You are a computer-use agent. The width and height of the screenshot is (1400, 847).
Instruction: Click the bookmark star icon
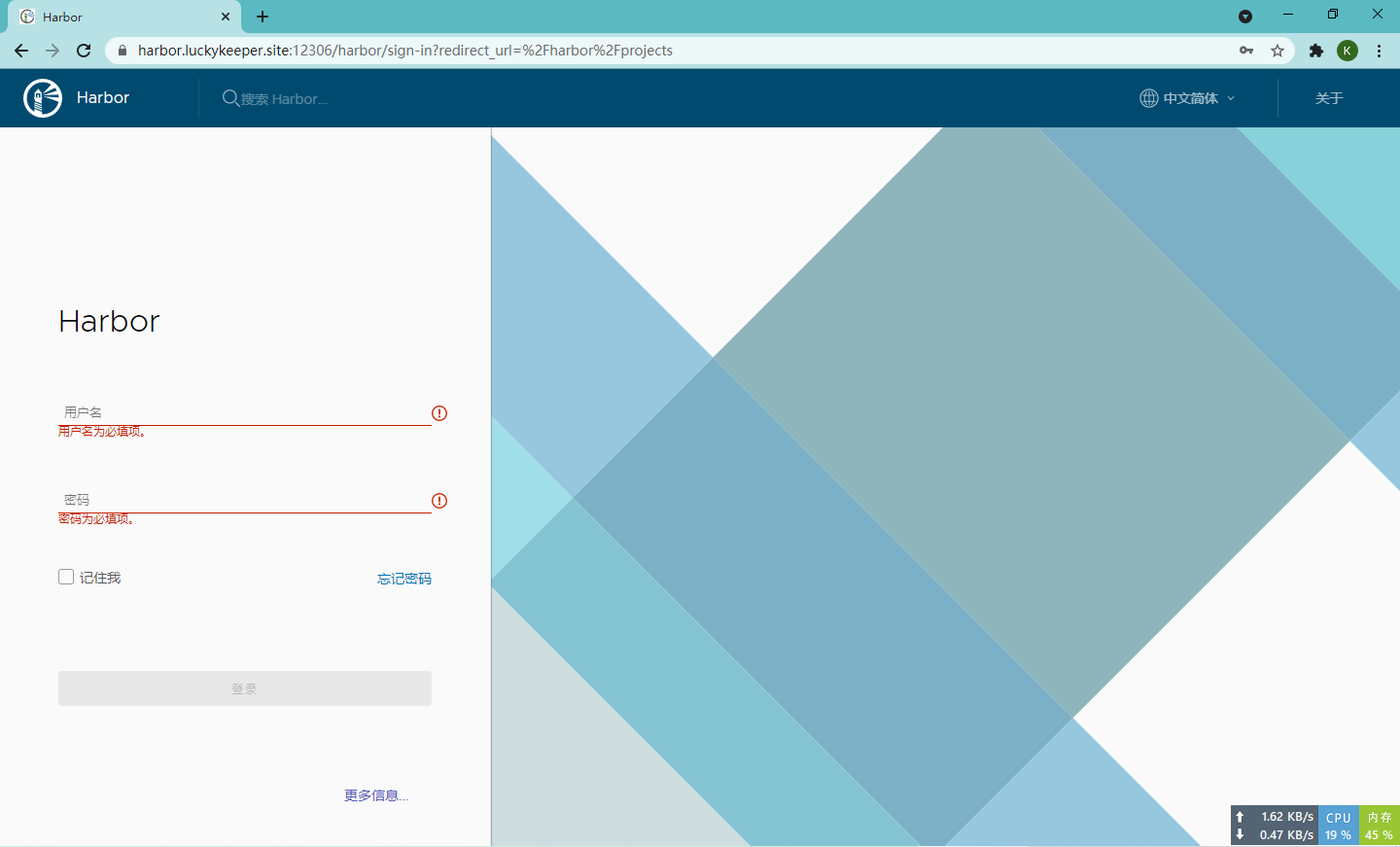(1277, 50)
